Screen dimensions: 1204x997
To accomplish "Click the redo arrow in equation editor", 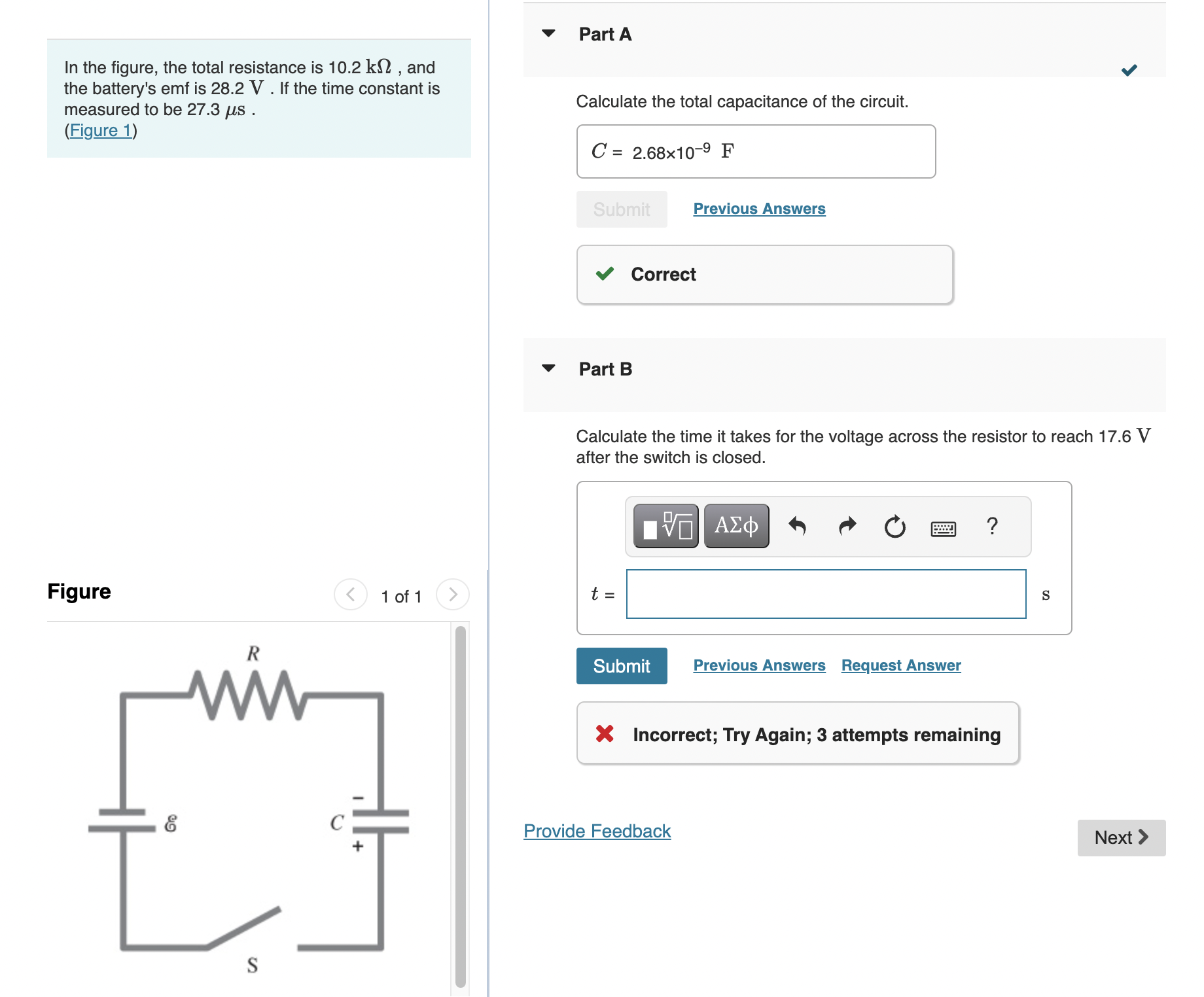I will tap(846, 526).
